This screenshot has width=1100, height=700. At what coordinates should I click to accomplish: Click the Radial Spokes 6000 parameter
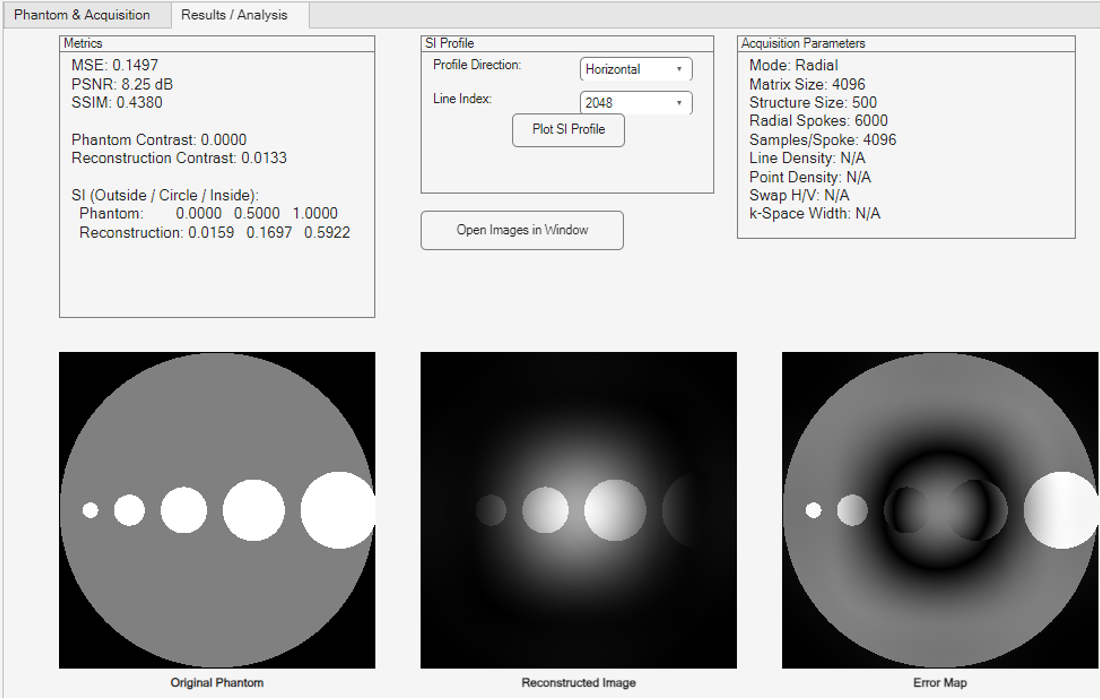point(818,121)
